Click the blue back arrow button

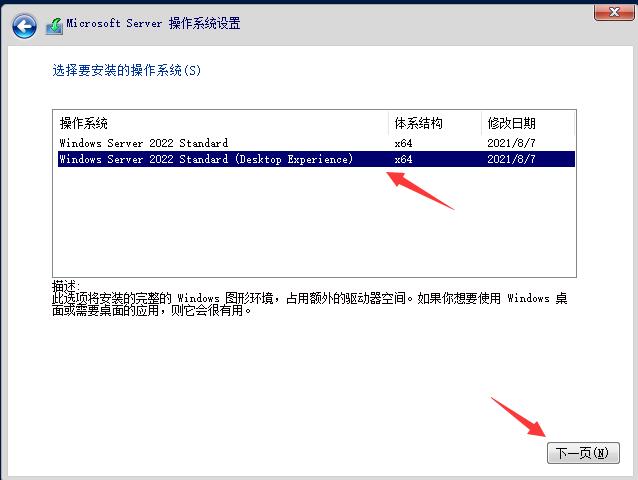click(x=24, y=25)
